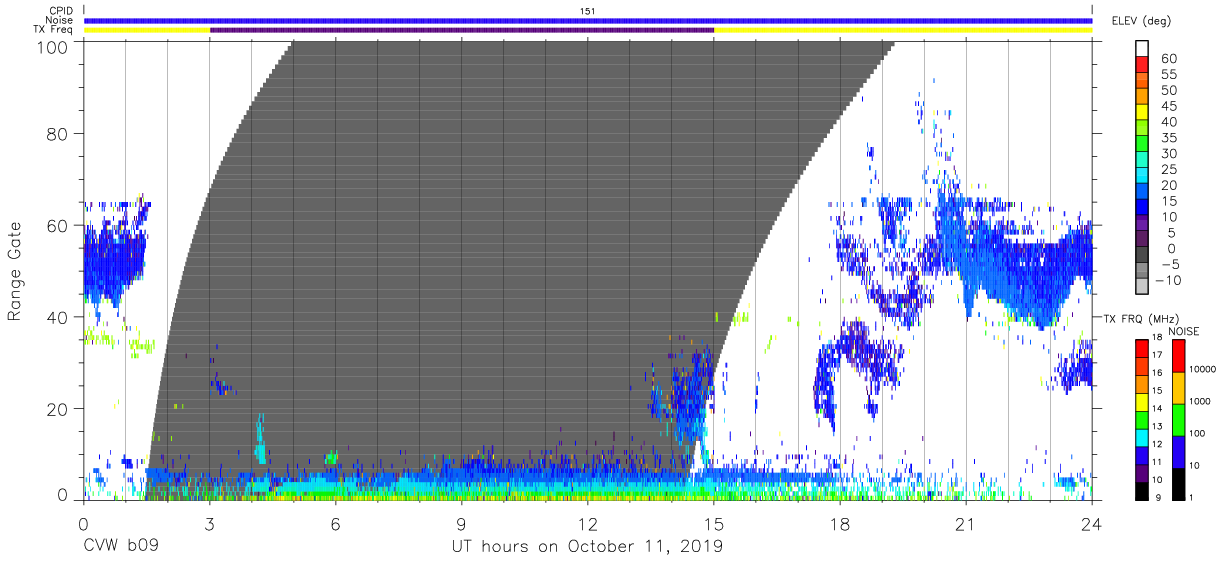Click the TX Freq row label
Screen dimensions: 1228x567
coord(55,29)
